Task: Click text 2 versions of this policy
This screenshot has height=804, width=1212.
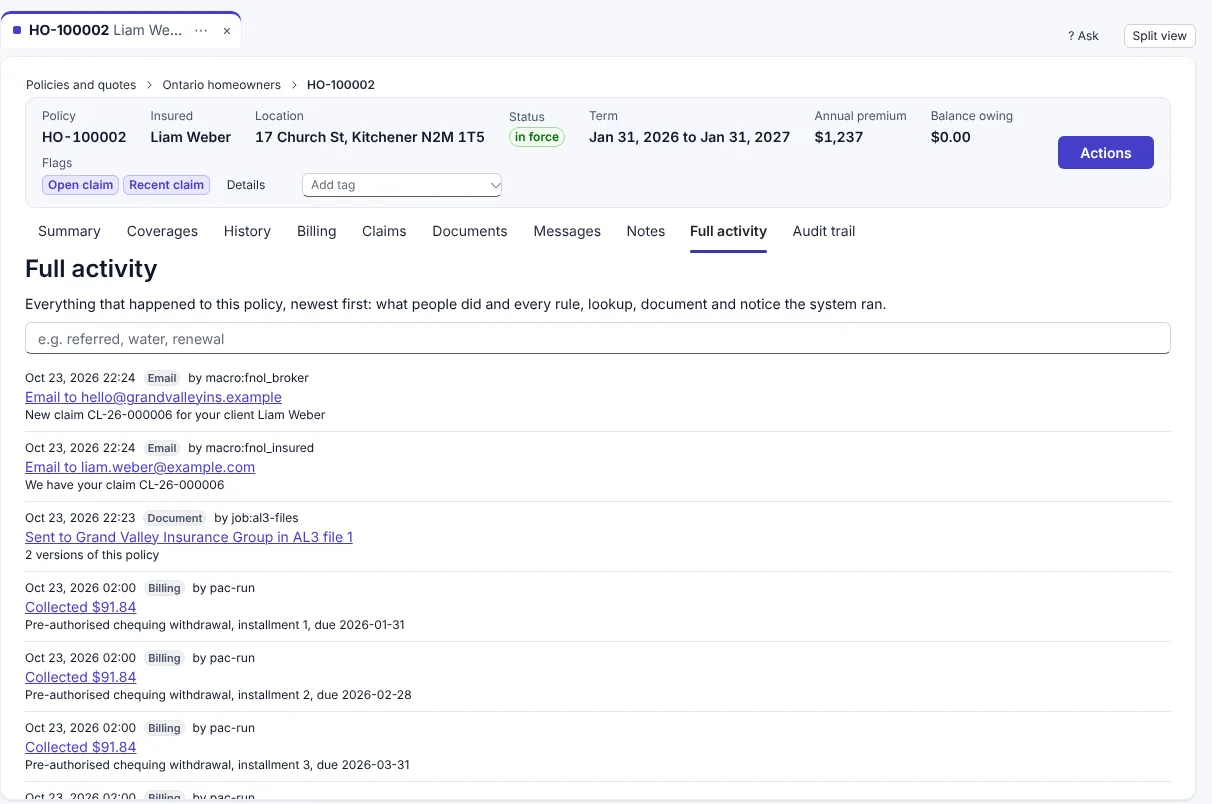Action: tap(92, 555)
